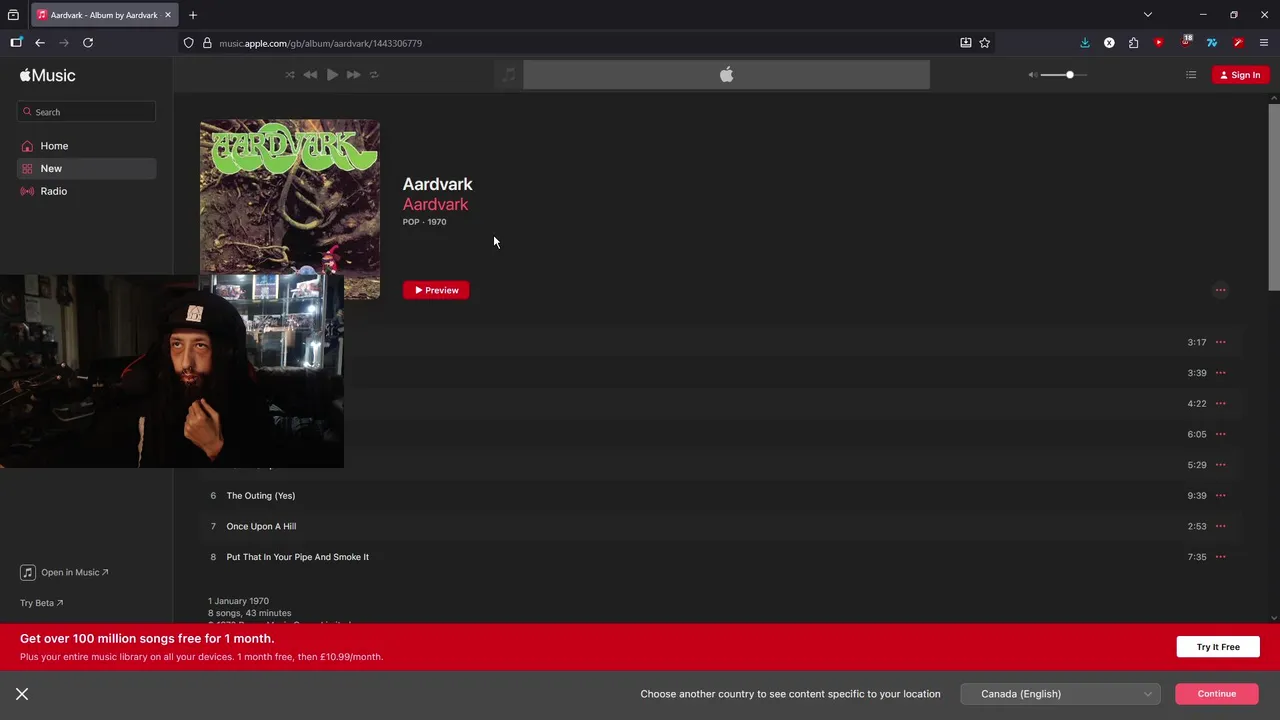
Task: Click the Try It Free button
Action: (x=1218, y=647)
